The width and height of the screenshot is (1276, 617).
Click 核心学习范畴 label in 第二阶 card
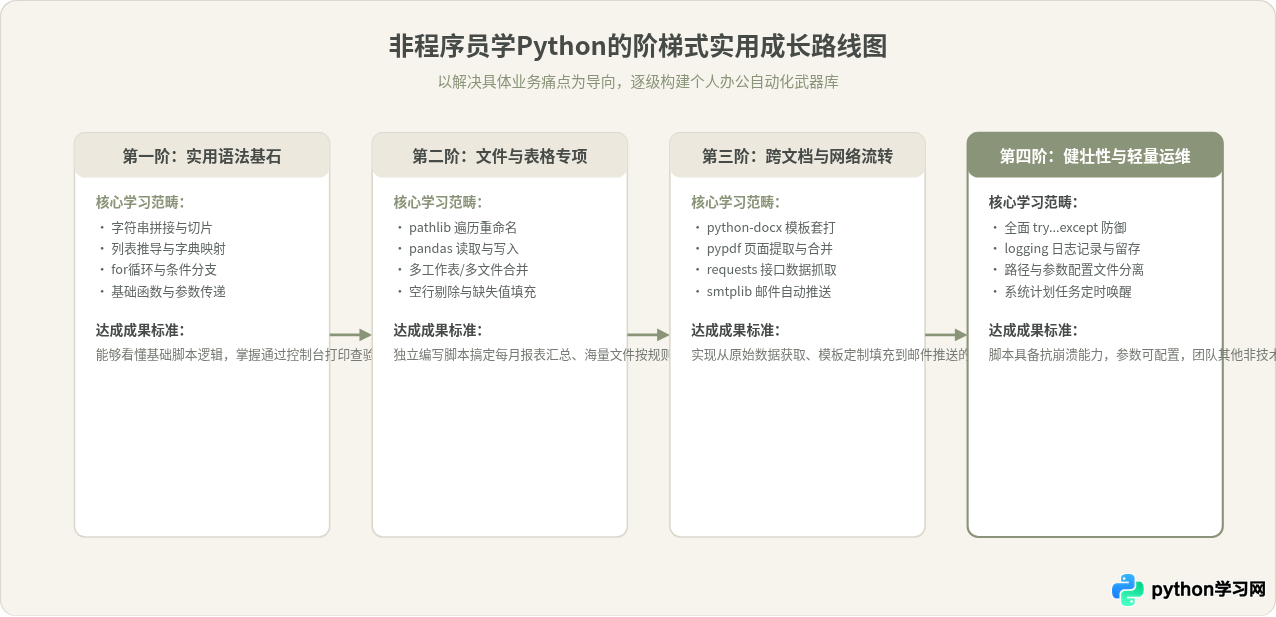[x=438, y=202]
